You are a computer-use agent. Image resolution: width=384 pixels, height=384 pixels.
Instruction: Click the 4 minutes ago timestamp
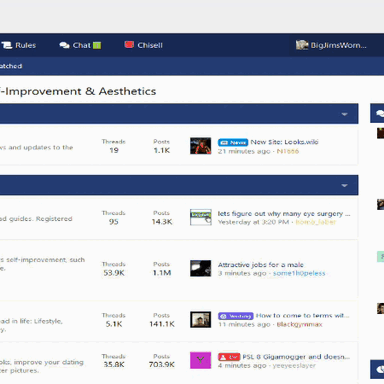click(242, 366)
